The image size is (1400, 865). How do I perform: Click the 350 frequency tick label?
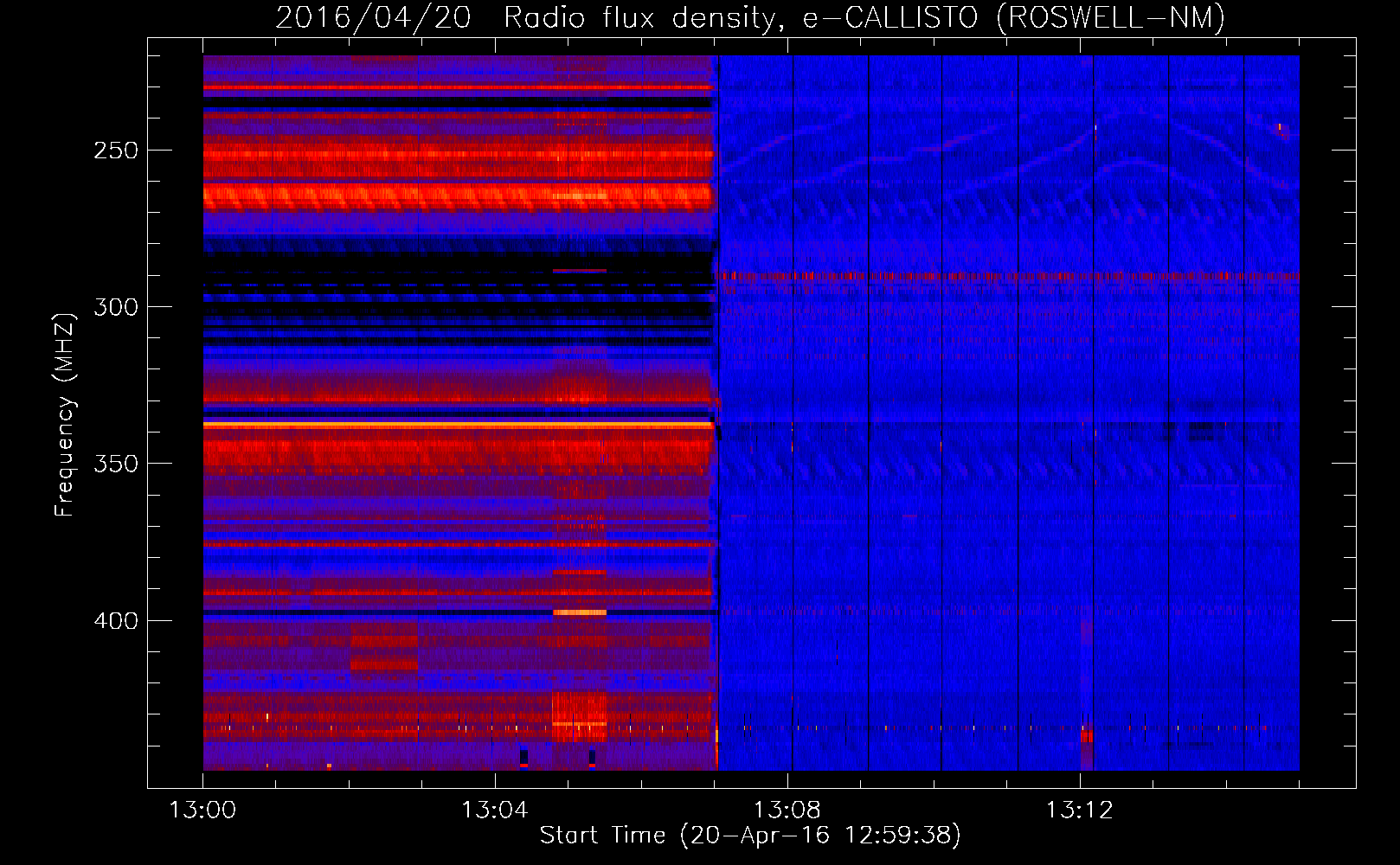116,464
